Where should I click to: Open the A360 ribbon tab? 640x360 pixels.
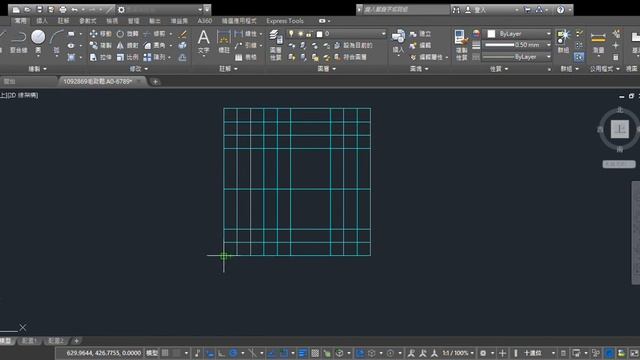click(x=204, y=20)
